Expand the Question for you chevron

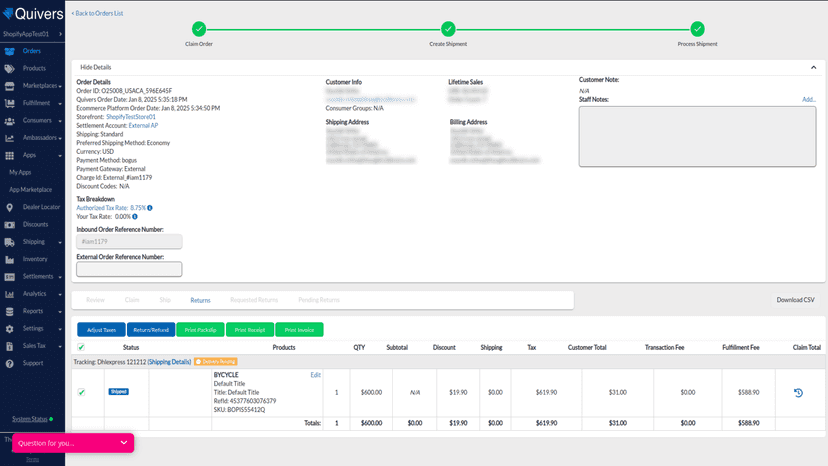pyautogui.click(x=124, y=443)
